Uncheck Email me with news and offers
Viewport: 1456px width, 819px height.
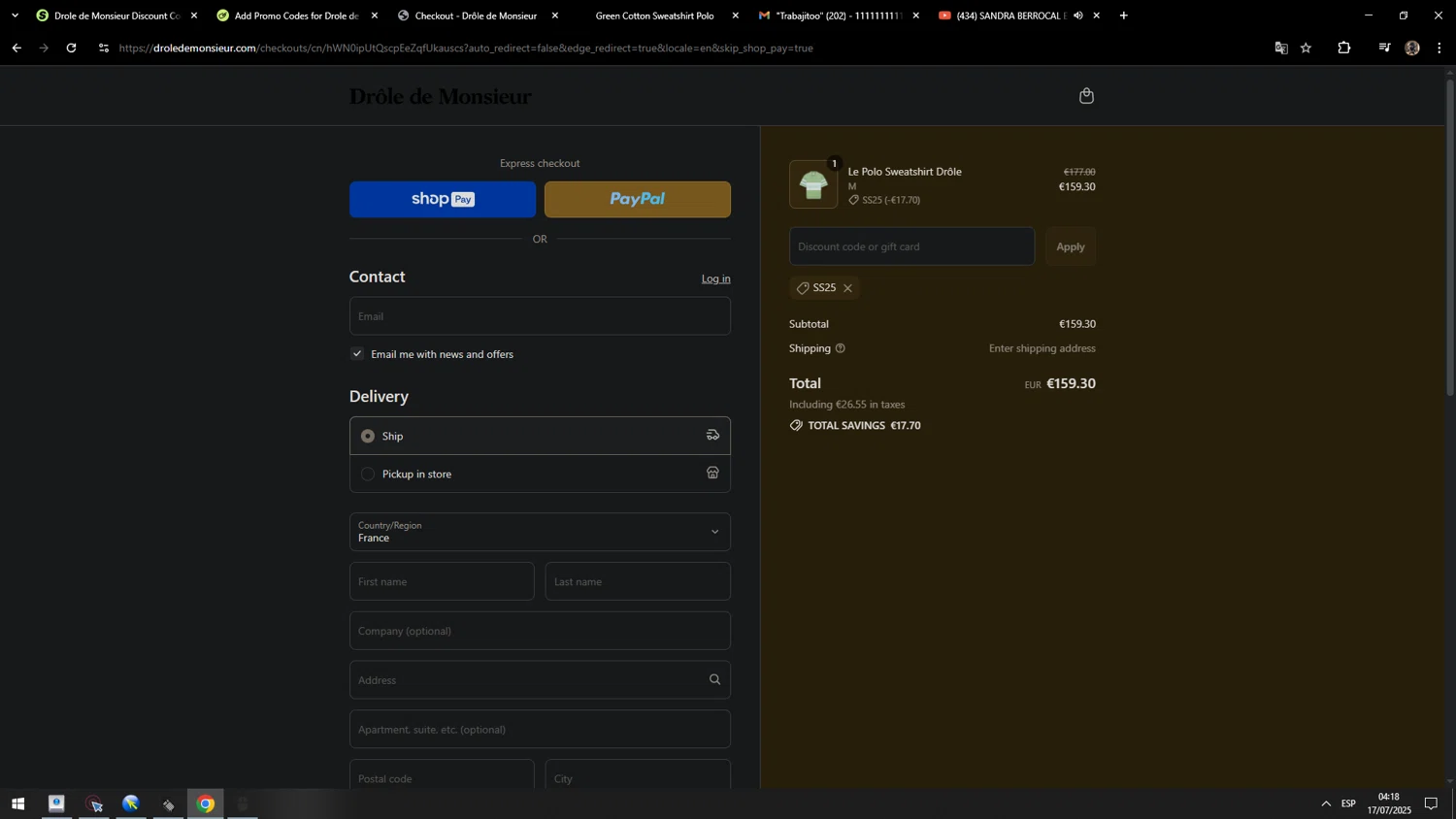pyautogui.click(x=357, y=354)
